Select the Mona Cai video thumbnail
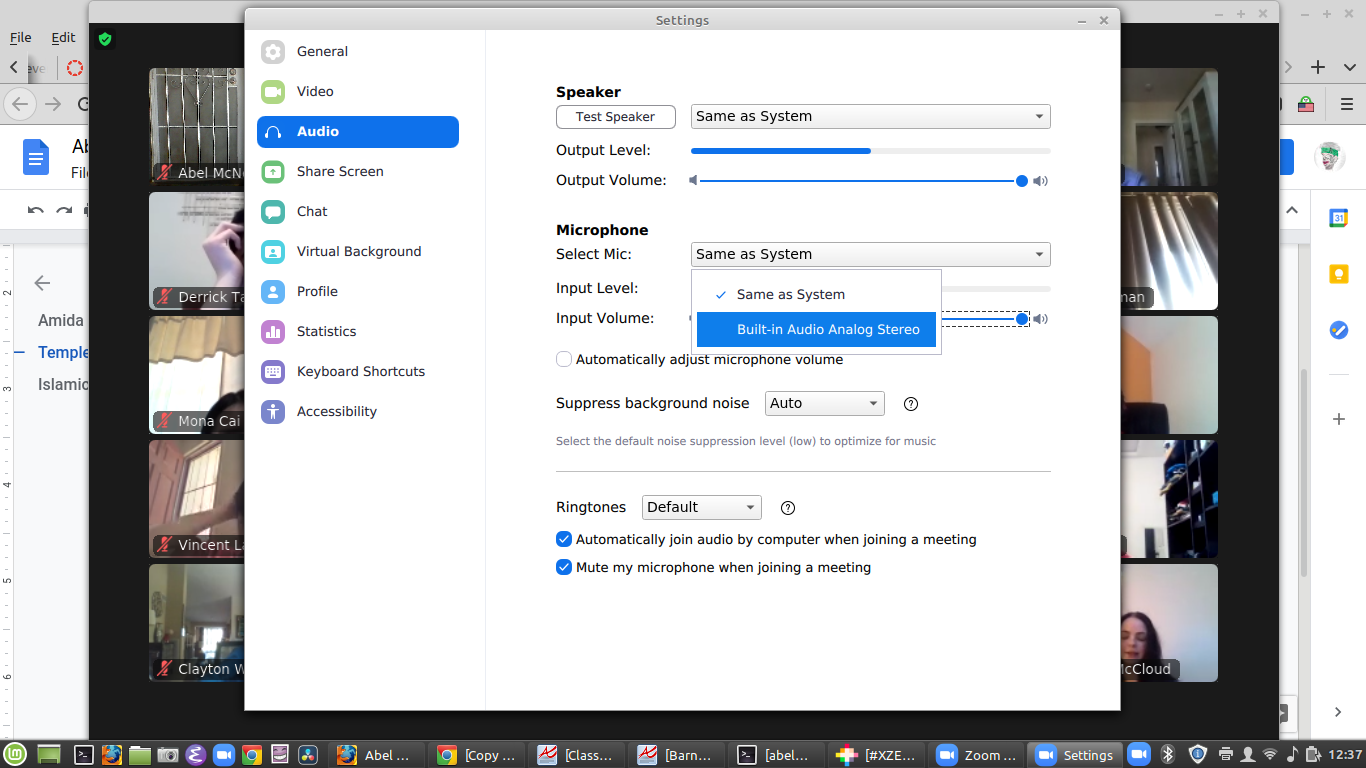This screenshot has width=1366, height=768. [197, 375]
